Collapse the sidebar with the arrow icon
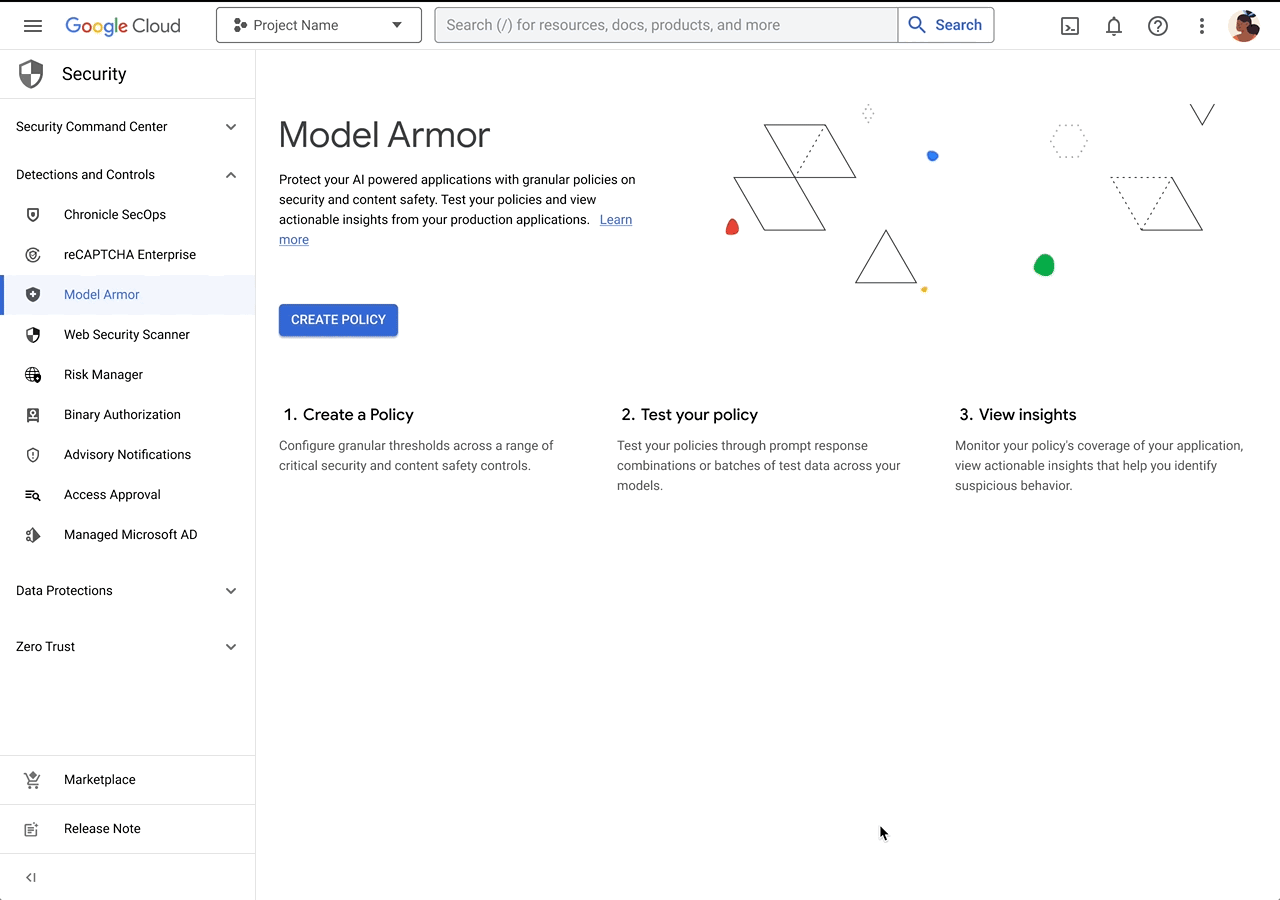 tap(31, 878)
